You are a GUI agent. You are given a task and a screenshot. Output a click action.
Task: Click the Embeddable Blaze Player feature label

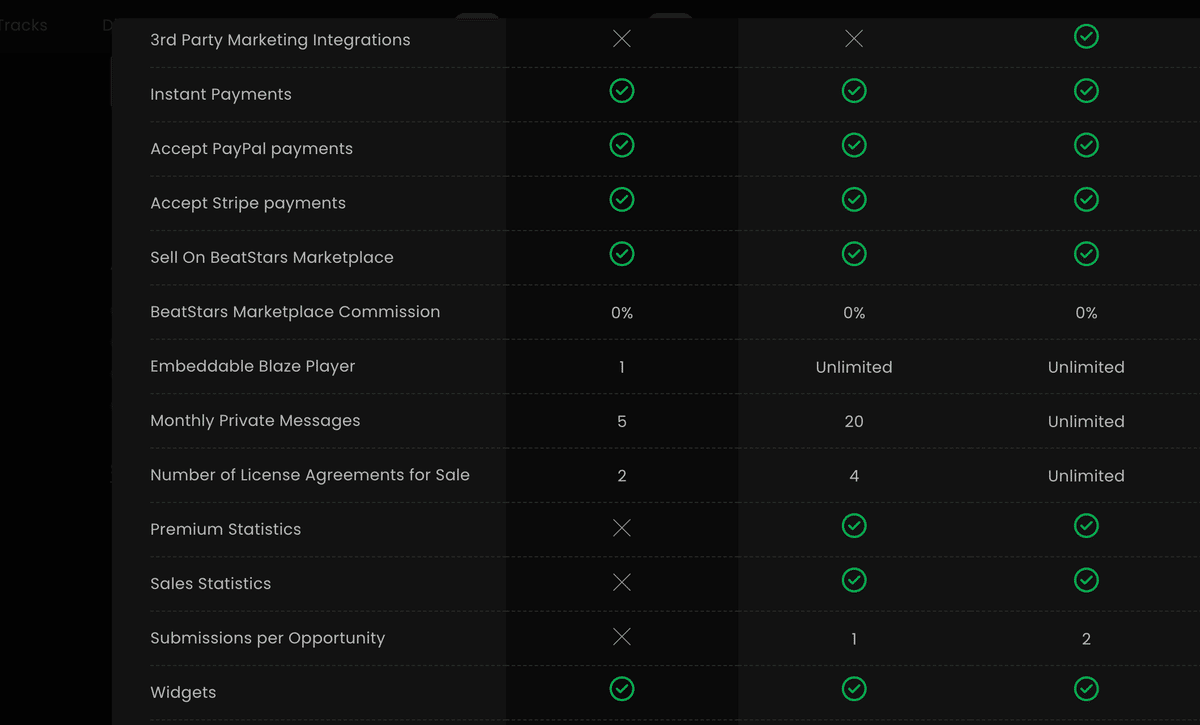[x=253, y=366]
